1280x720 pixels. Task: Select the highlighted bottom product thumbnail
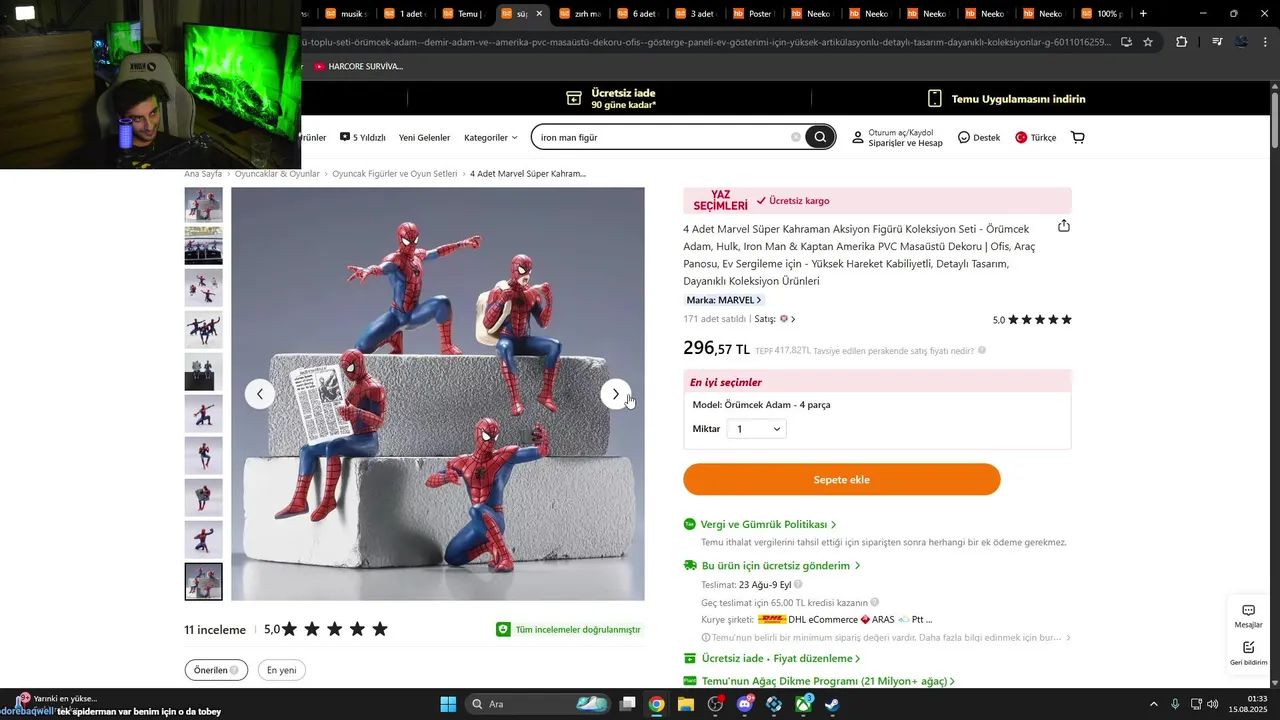click(x=204, y=581)
